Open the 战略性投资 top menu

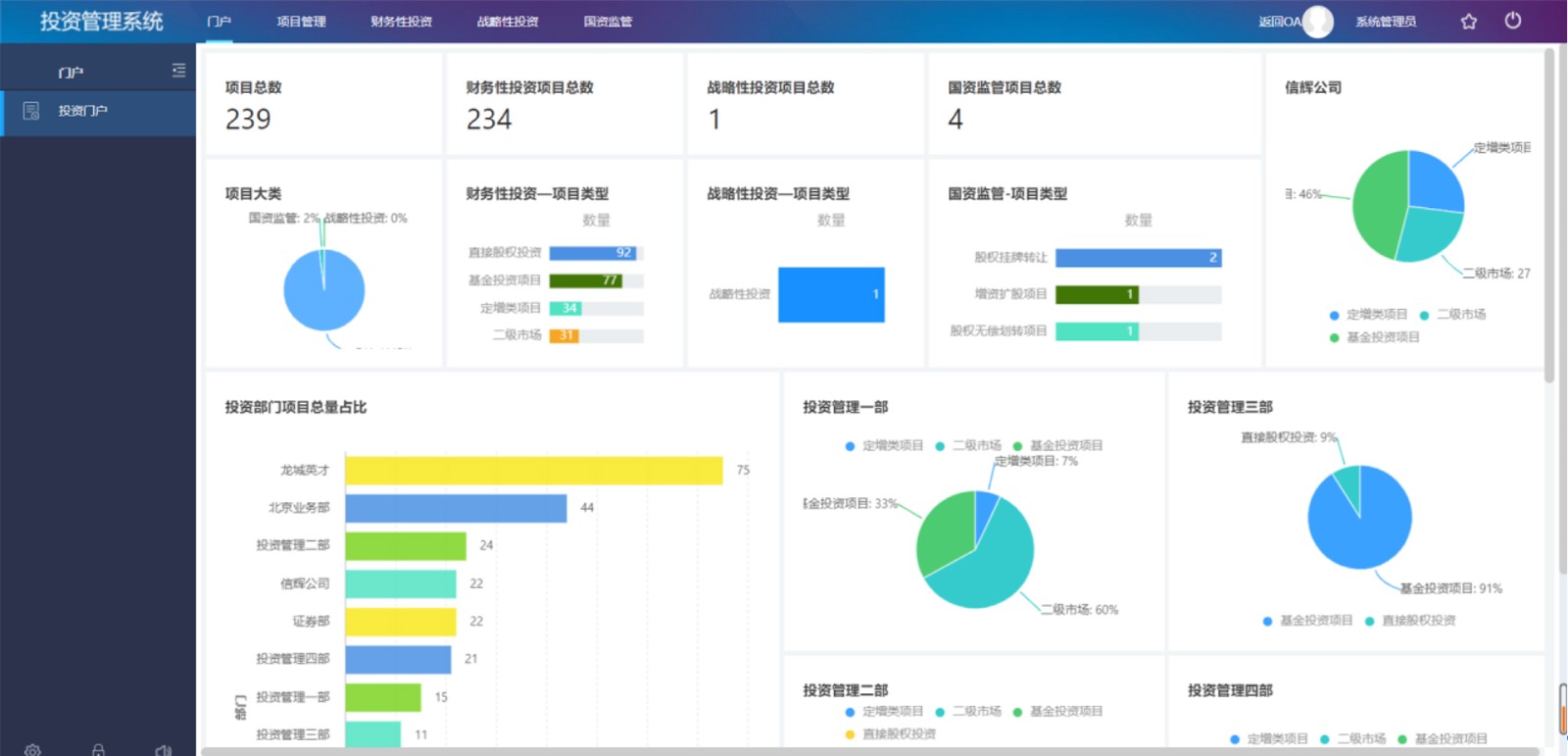(508, 22)
